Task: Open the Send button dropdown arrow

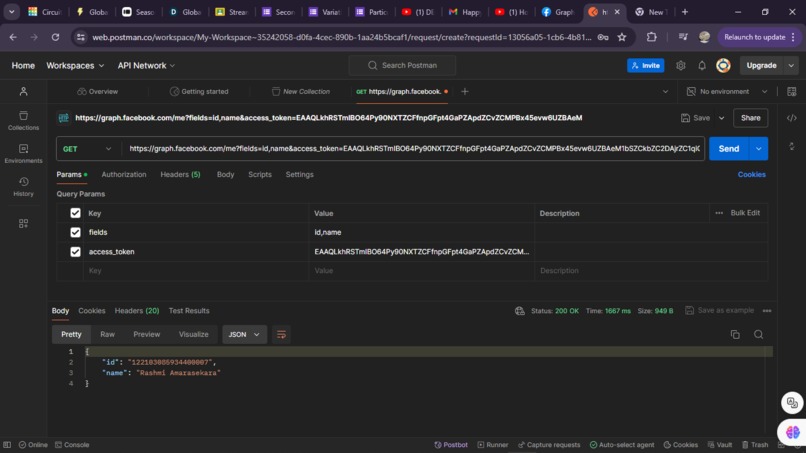Action: pos(759,149)
